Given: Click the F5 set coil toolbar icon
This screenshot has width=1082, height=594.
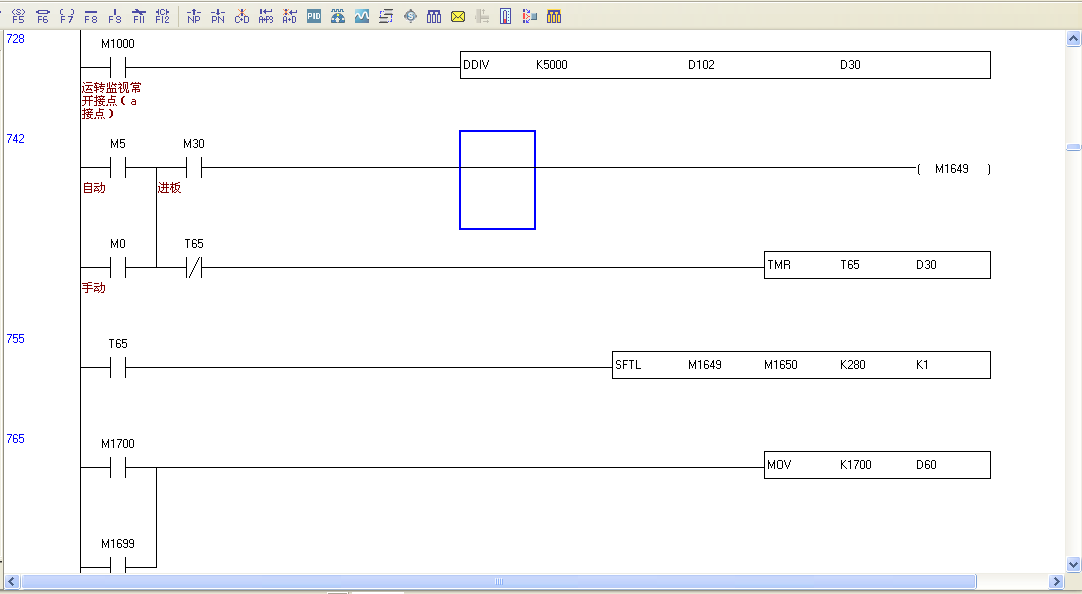Looking at the screenshot, I should click(x=18, y=16).
